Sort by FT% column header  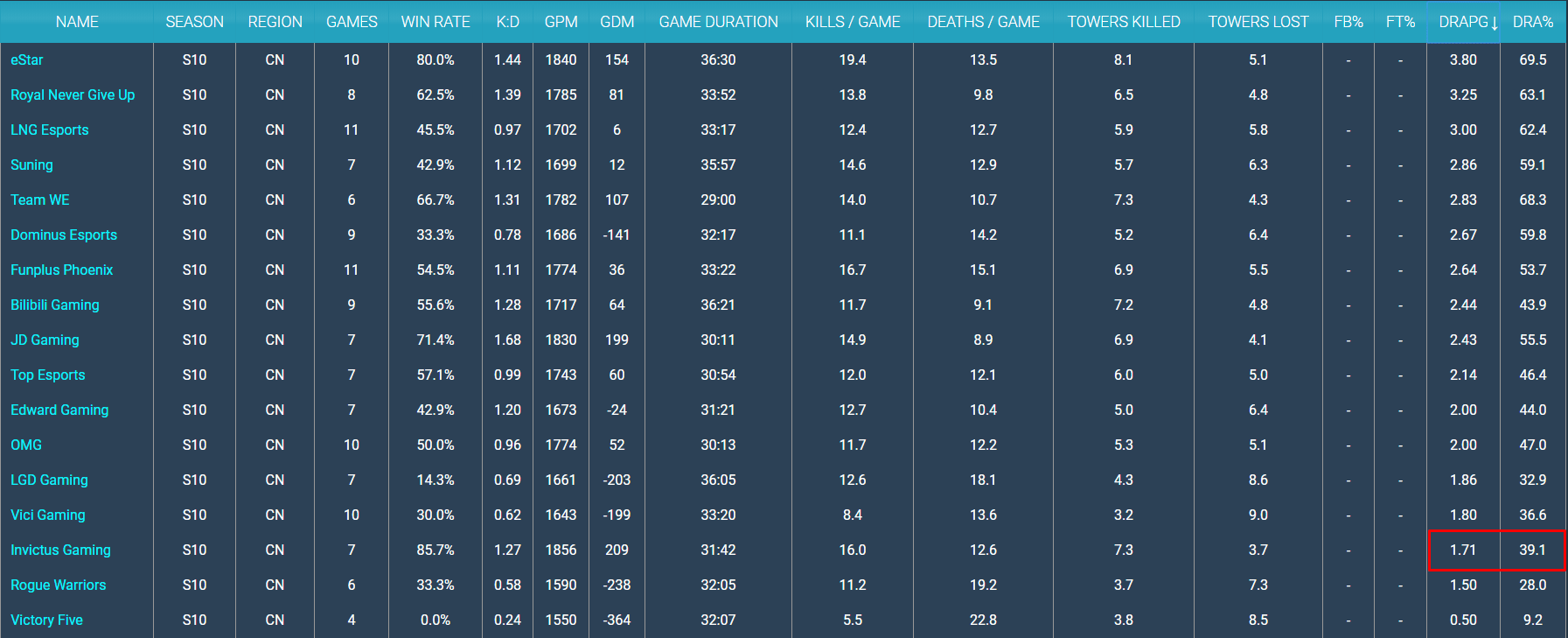click(x=1400, y=22)
